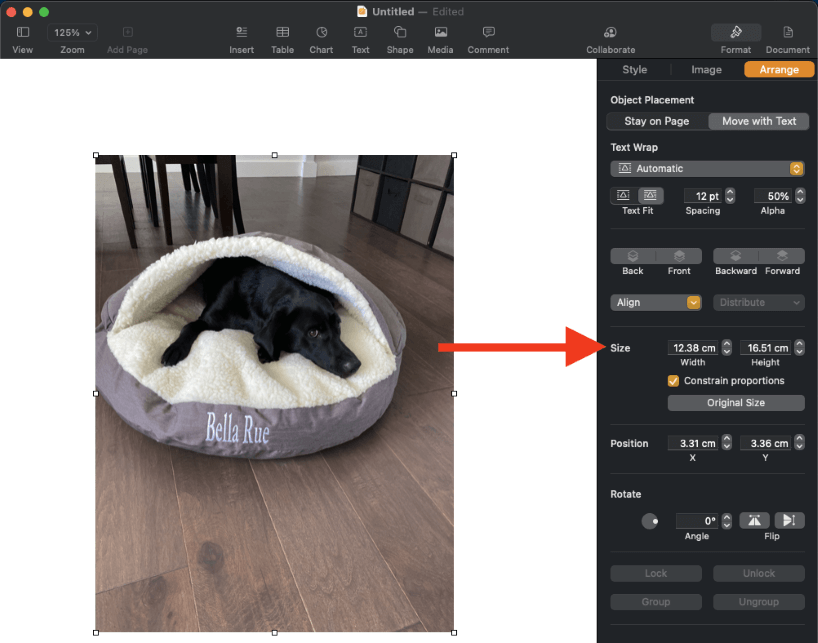Click the rotation Angle dial

[x=650, y=521]
